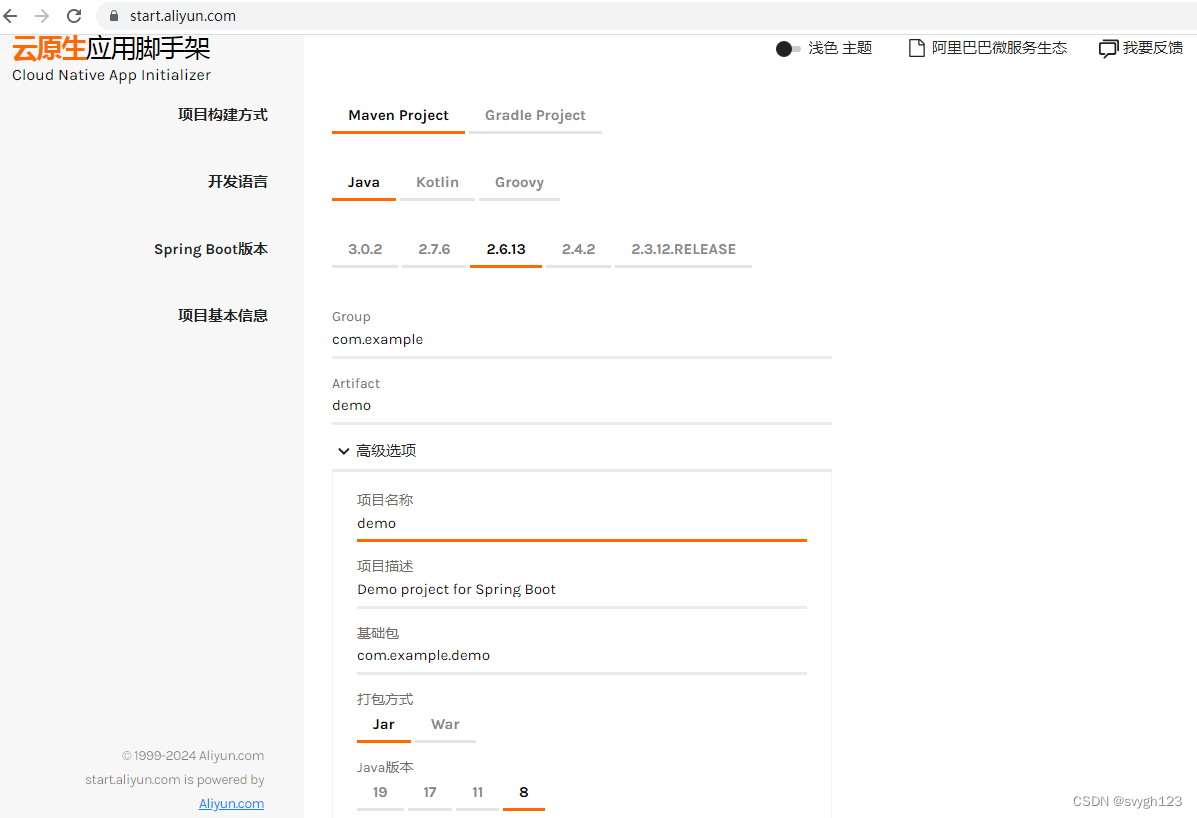Click the 项目描述 description field

pyautogui.click(x=582, y=590)
